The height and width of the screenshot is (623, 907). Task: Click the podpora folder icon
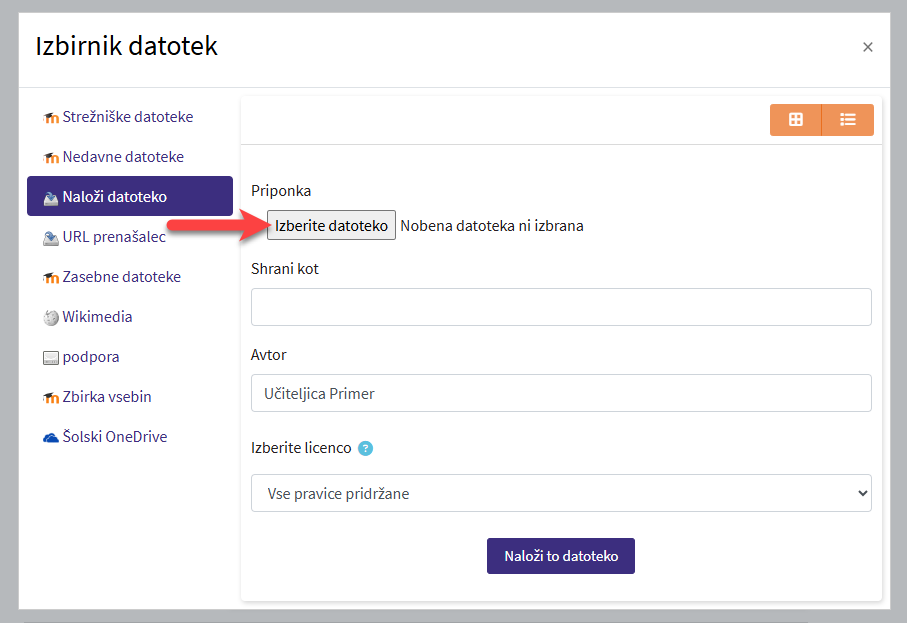tap(51, 358)
